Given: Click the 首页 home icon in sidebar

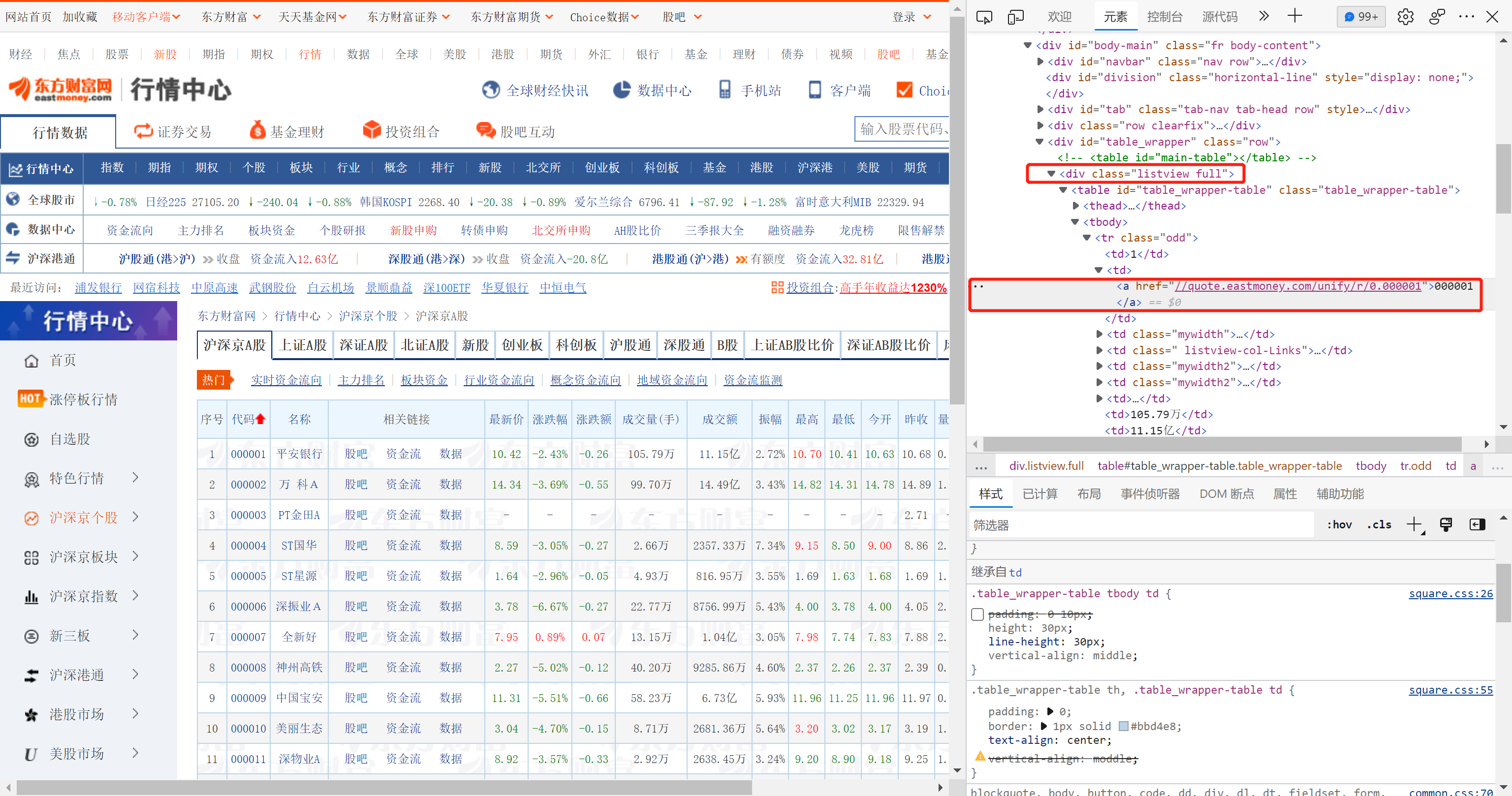Looking at the screenshot, I should point(31,361).
